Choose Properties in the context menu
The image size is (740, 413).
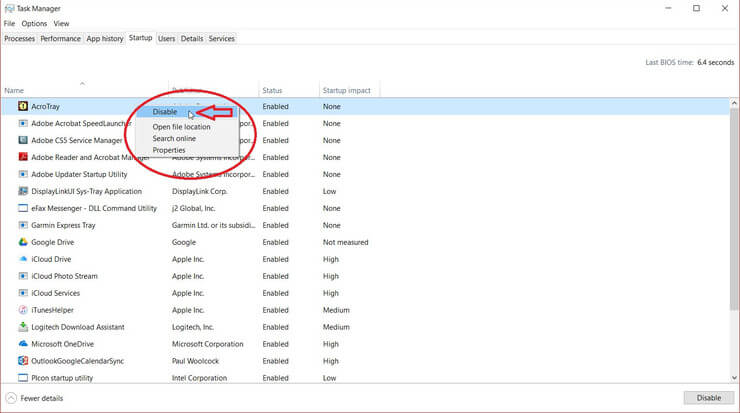point(168,150)
